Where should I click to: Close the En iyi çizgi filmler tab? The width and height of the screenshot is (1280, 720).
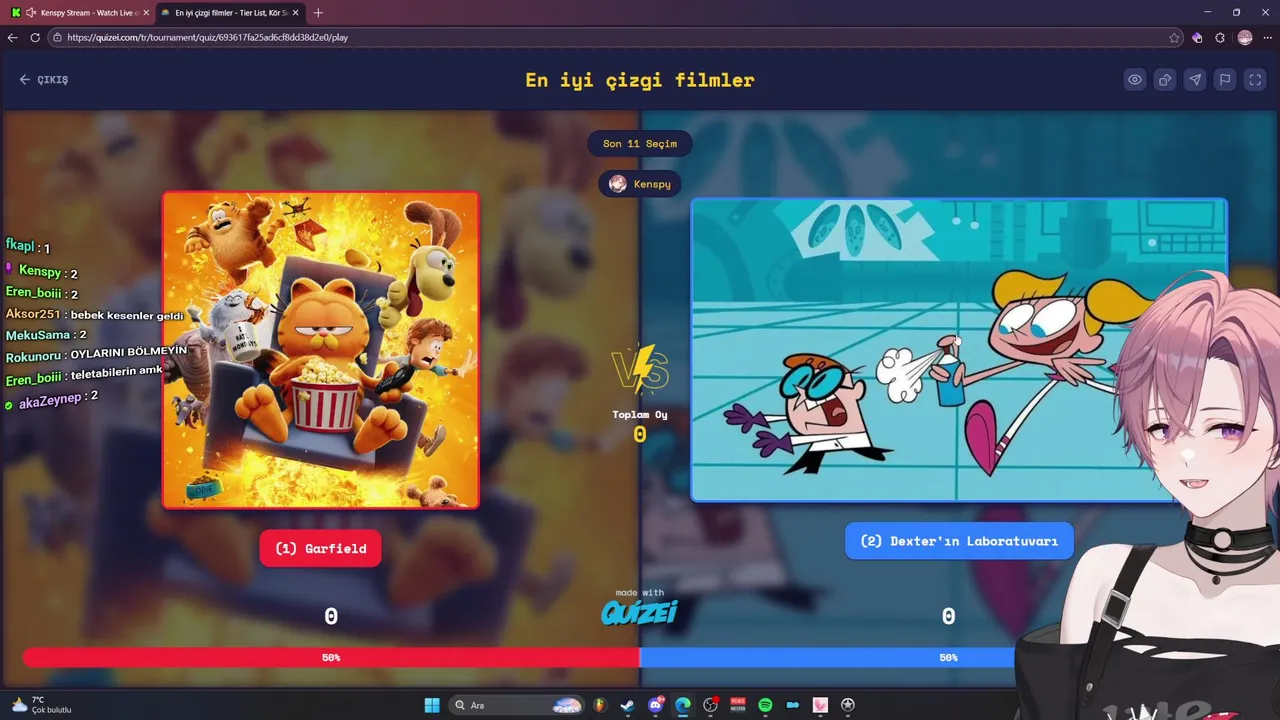[x=296, y=13]
